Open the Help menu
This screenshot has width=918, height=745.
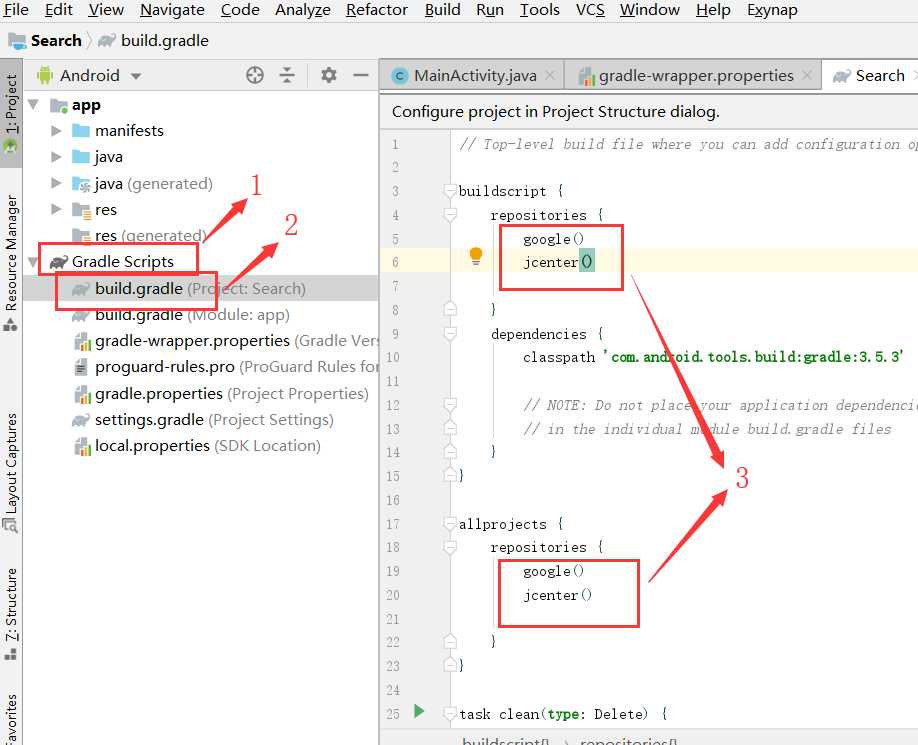click(713, 10)
